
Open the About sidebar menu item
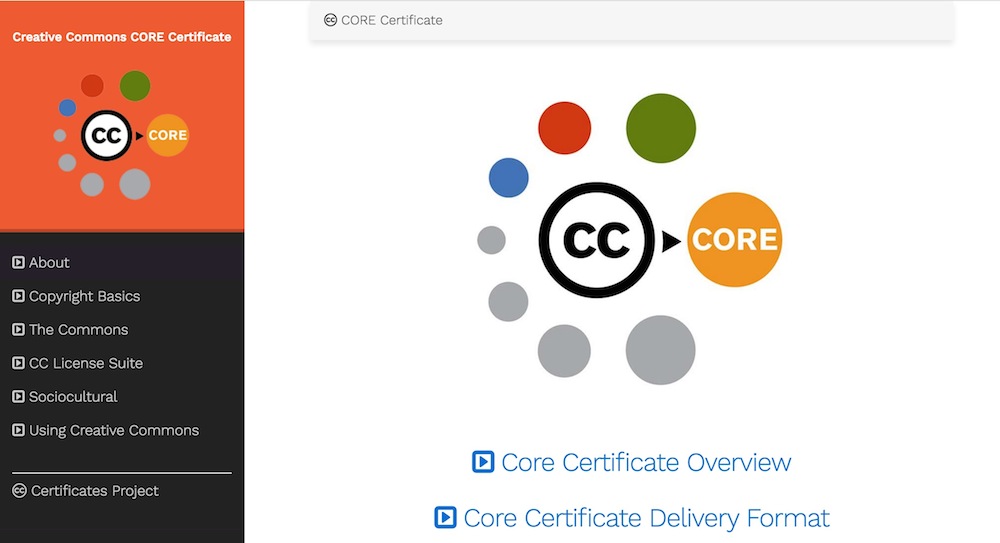49,263
